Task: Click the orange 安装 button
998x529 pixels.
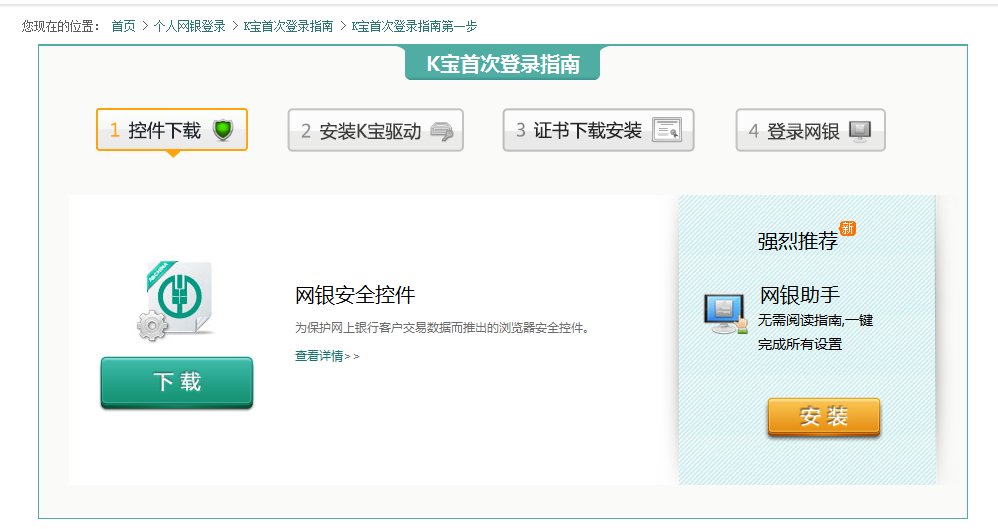Action: [824, 417]
